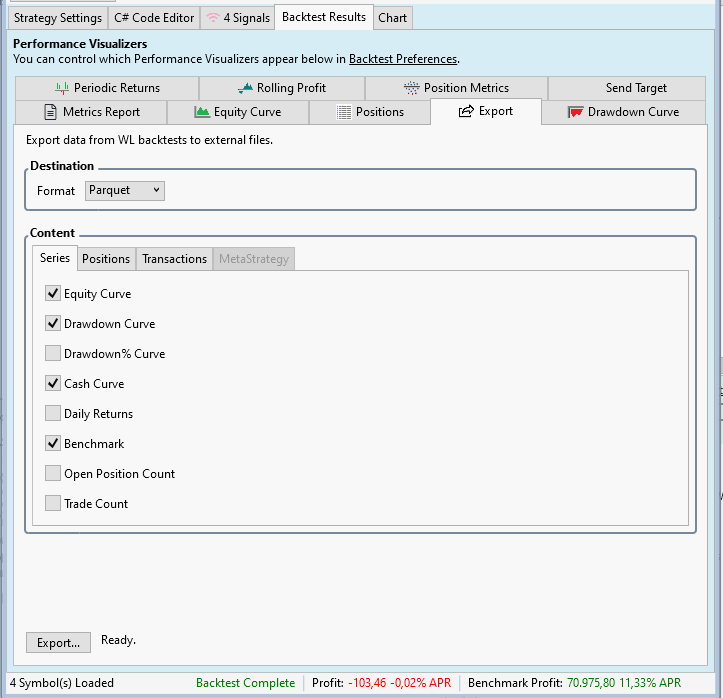Open the Backtest Preferences link

(x=402, y=59)
